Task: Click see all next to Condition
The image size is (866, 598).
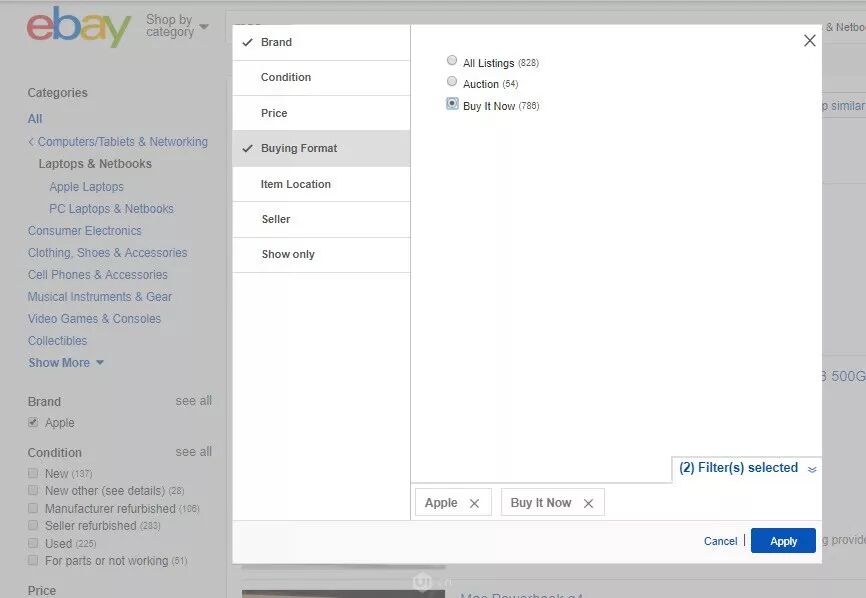Action: coord(194,452)
